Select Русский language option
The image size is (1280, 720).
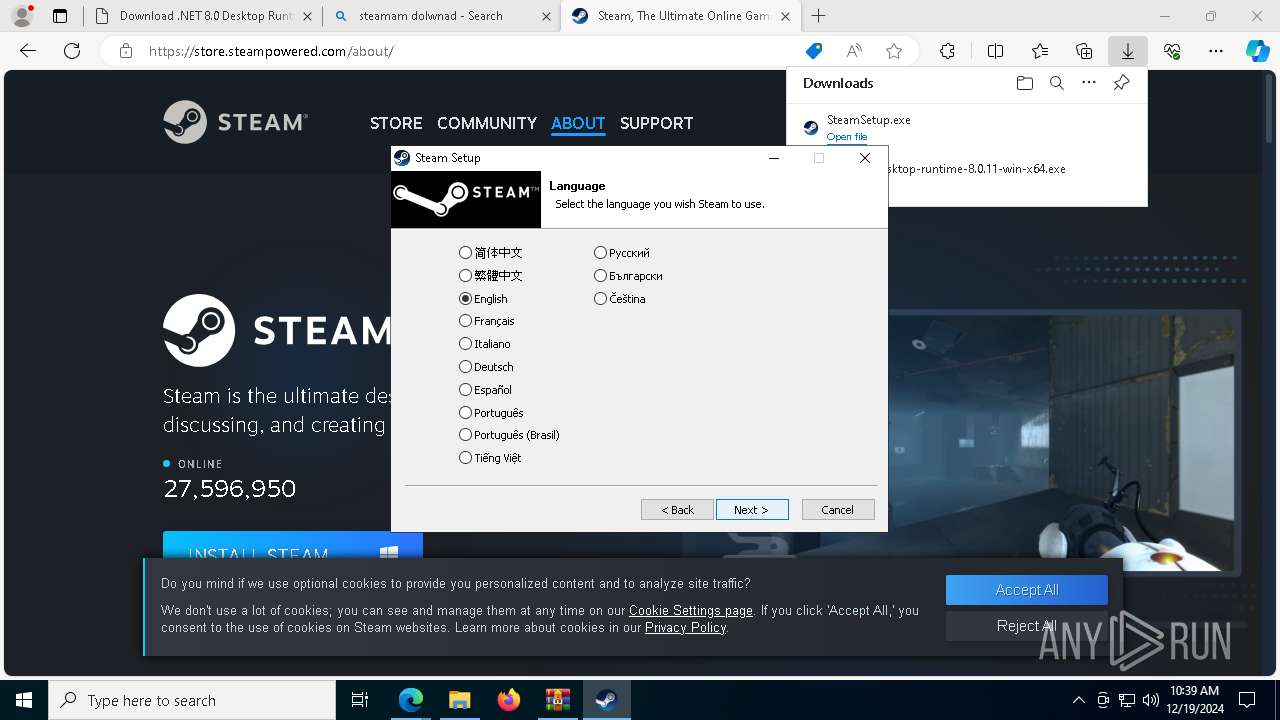pos(622,253)
